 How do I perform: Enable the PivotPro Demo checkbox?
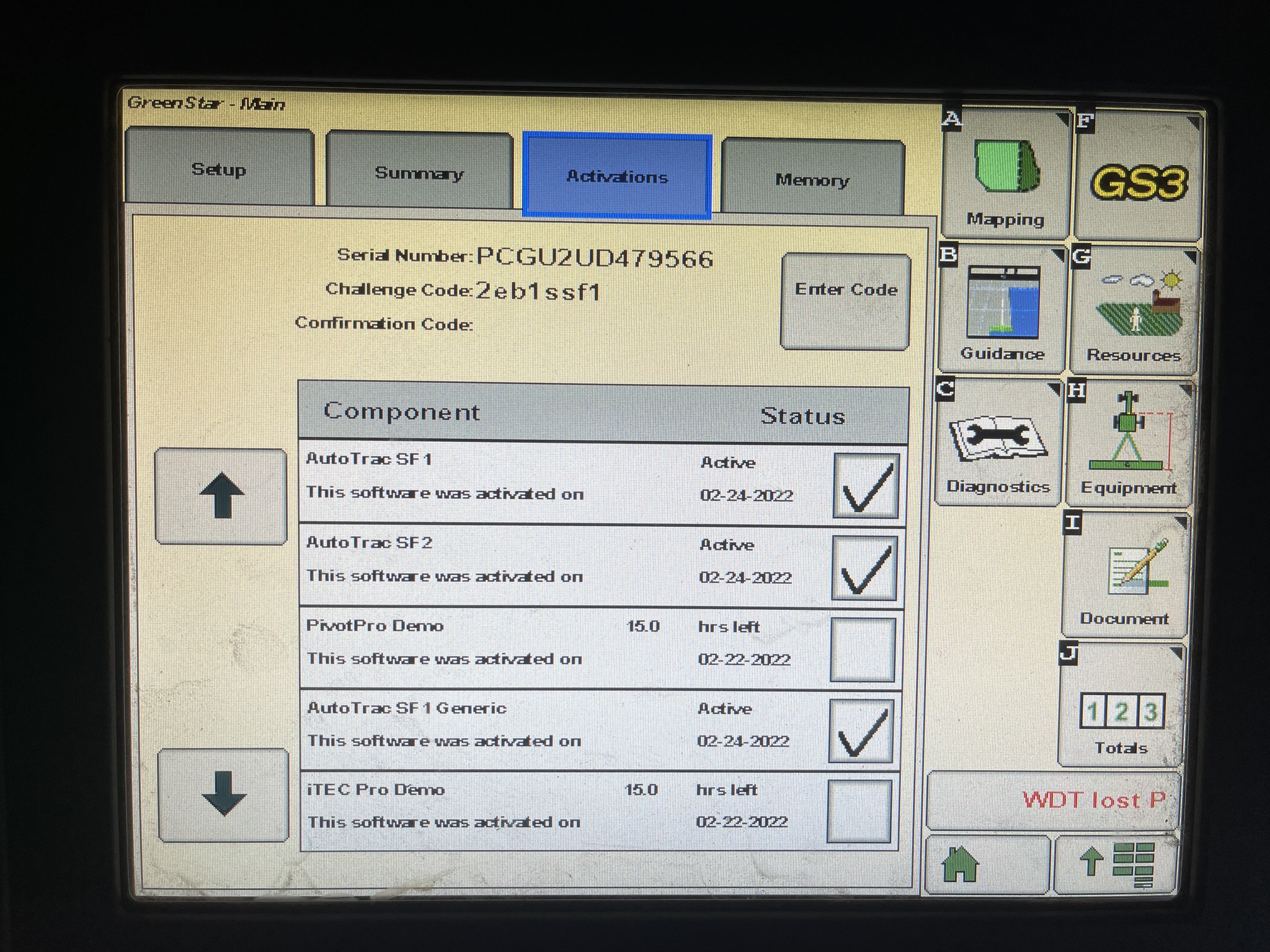pyautogui.click(x=863, y=650)
